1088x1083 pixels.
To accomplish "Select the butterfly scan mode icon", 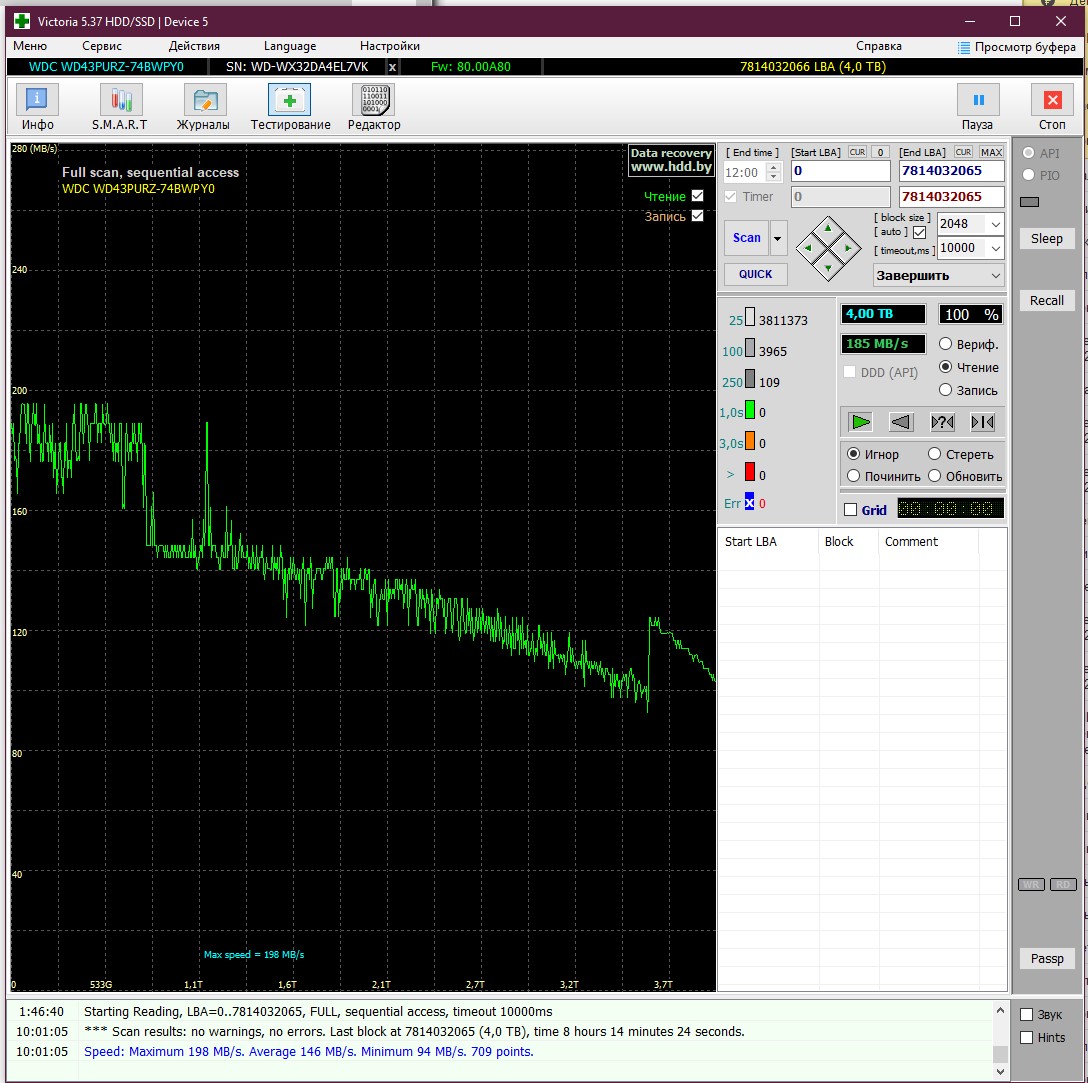I will [983, 422].
